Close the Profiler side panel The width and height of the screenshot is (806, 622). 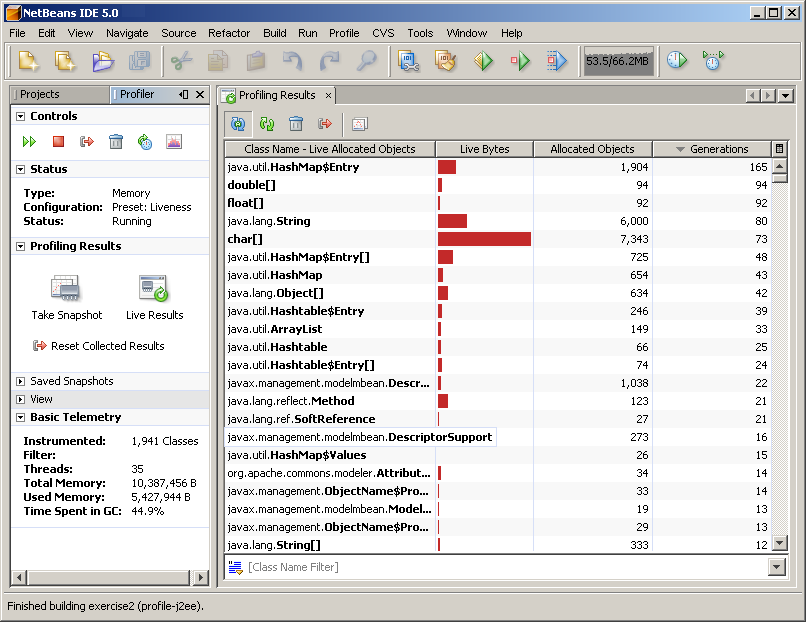(200, 94)
